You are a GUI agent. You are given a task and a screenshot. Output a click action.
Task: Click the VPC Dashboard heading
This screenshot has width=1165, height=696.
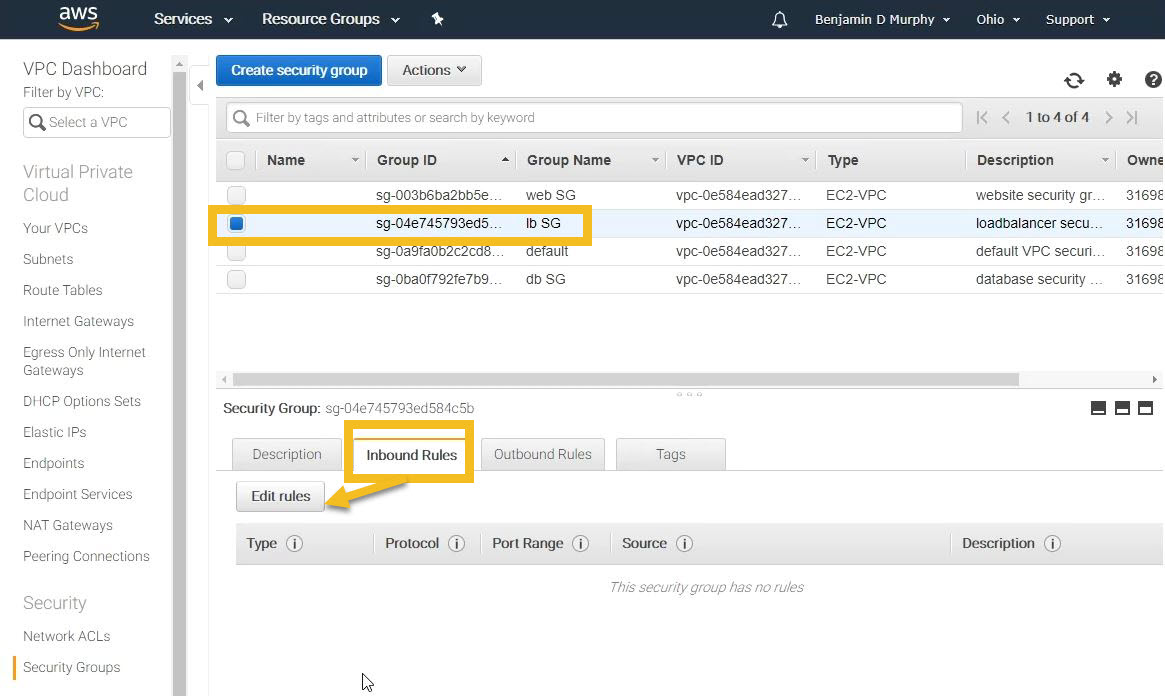click(x=85, y=69)
